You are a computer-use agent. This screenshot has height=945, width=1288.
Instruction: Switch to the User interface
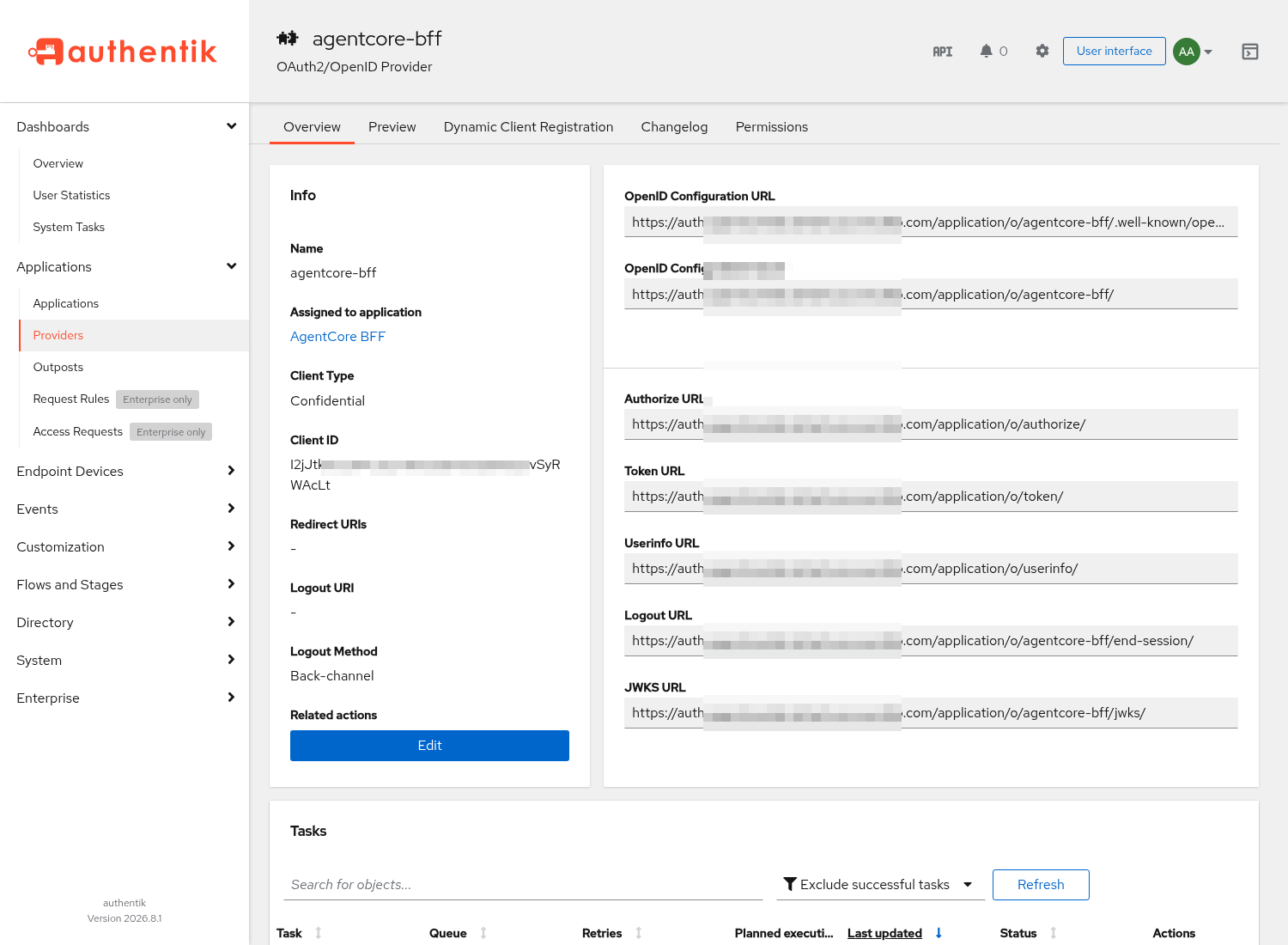(x=1115, y=52)
